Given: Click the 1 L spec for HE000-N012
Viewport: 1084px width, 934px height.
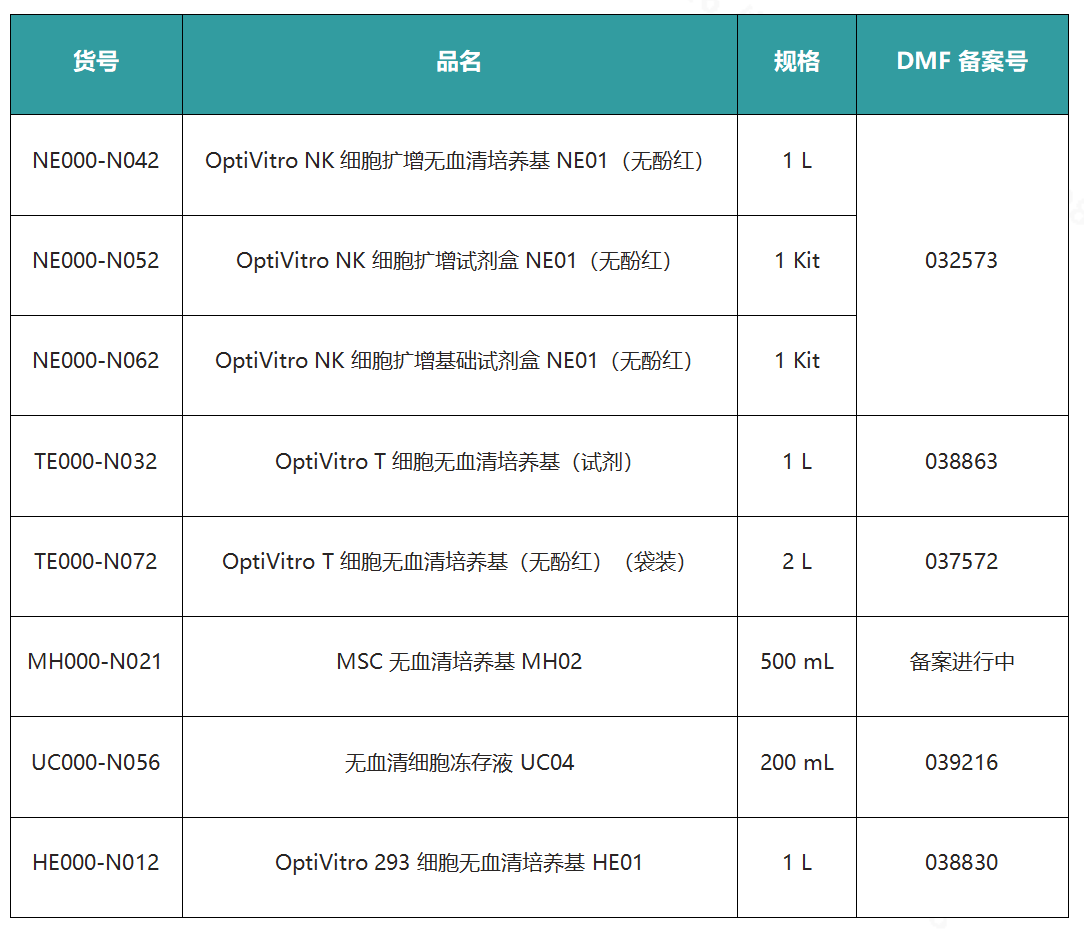Looking at the screenshot, I should tap(797, 863).
